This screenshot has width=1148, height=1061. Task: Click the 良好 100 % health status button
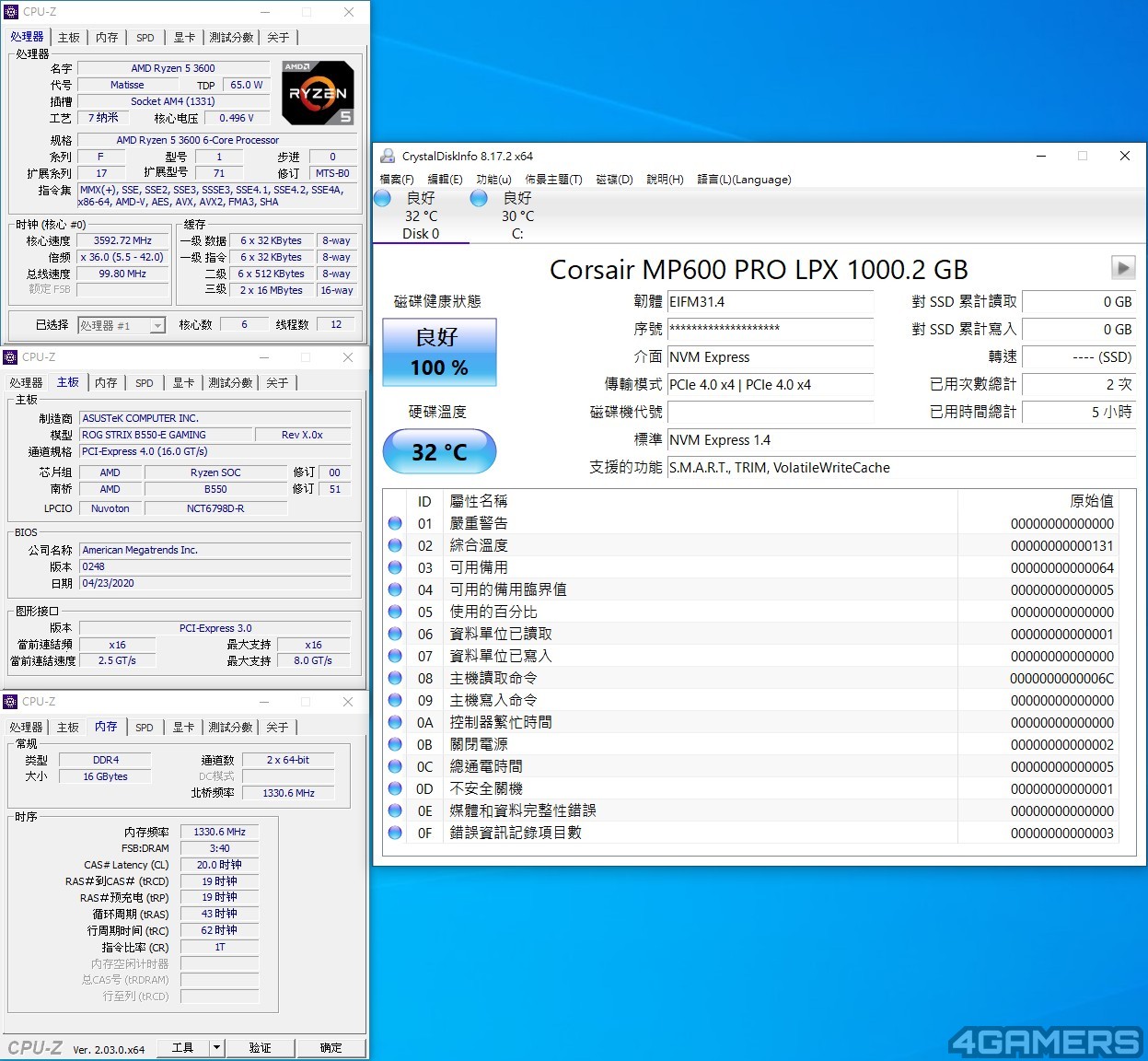(439, 352)
